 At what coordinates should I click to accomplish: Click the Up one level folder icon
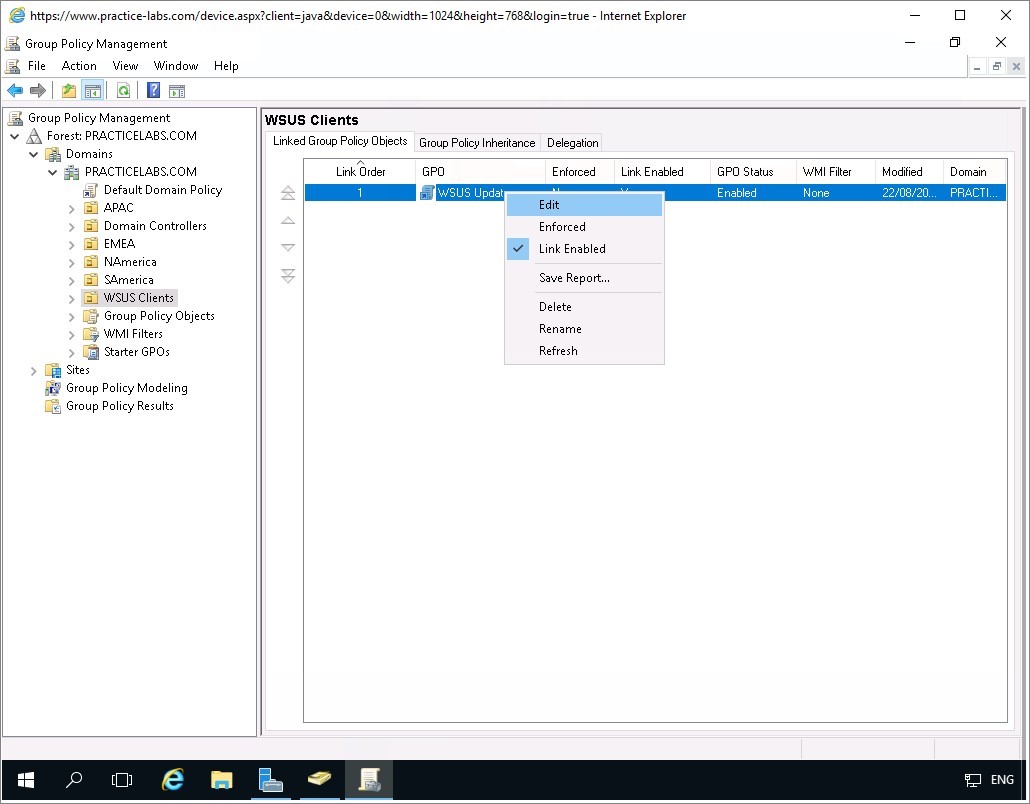point(69,91)
